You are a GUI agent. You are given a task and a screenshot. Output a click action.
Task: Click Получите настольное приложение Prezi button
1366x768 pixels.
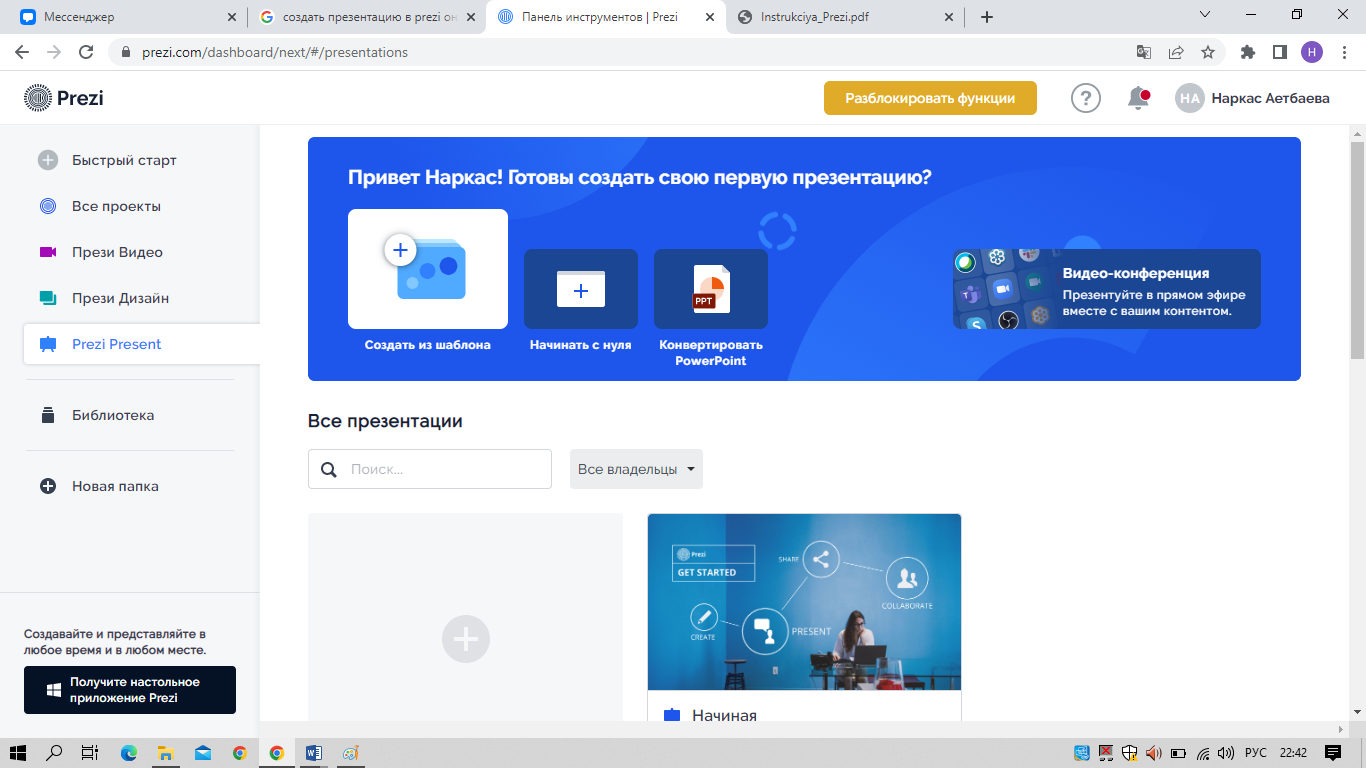click(x=130, y=690)
